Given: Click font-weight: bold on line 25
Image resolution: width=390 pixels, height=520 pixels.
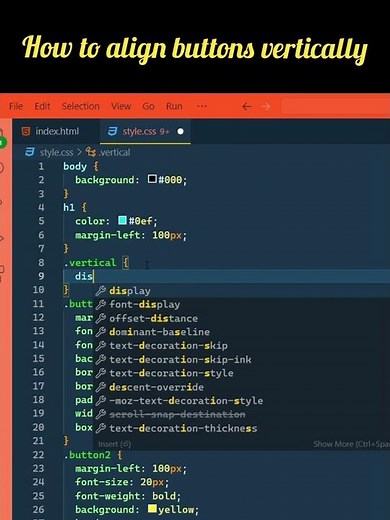Looking at the screenshot, I should (128, 496).
